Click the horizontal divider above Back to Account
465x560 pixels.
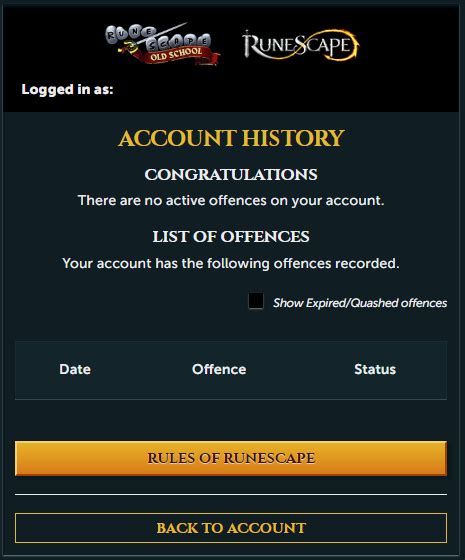[x=231, y=495]
